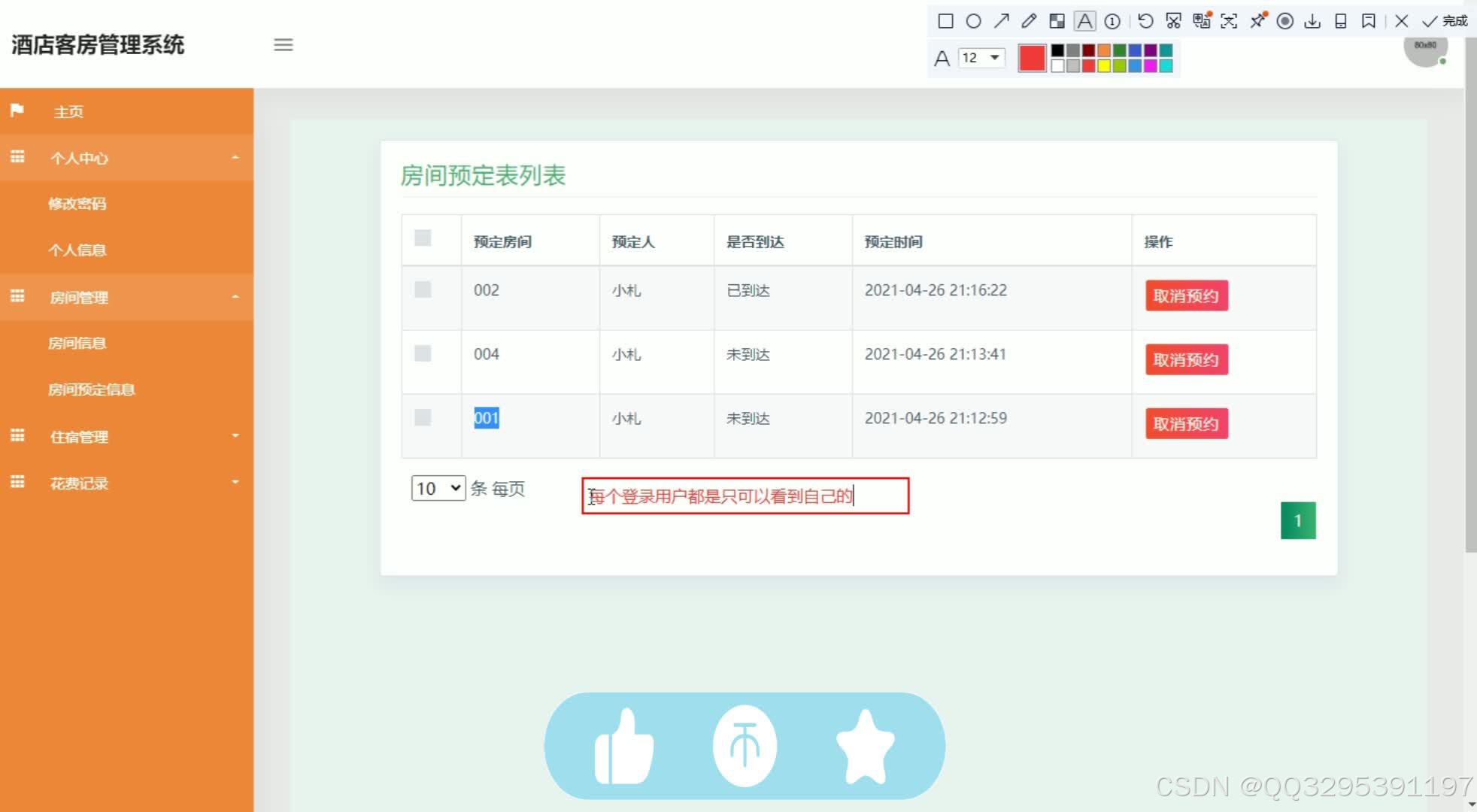1477x812 pixels.
Task: Click inside the red annotation text box
Action: click(745, 496)
